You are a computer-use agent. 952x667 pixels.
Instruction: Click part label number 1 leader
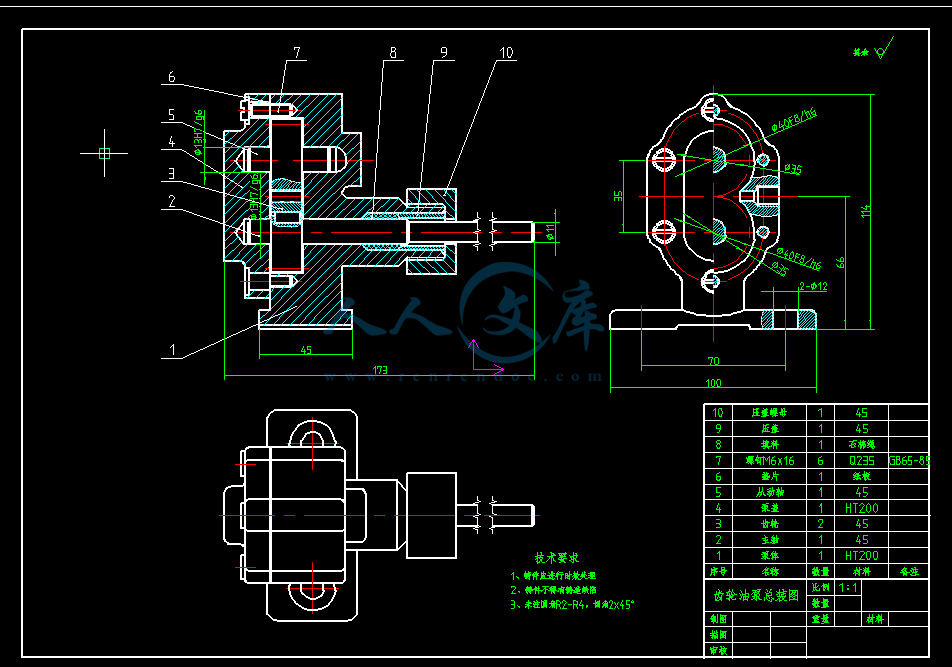click(x=173, y=351)
